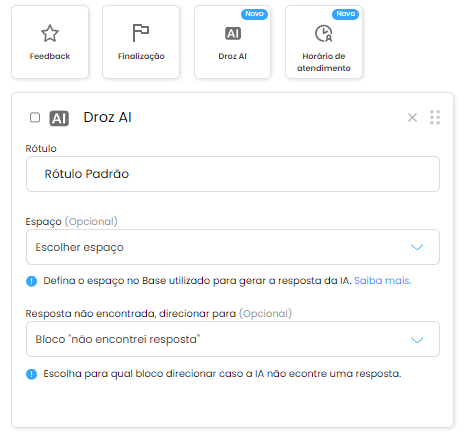Click chevron of Resposta não encontrada selector

pos(417,340)
